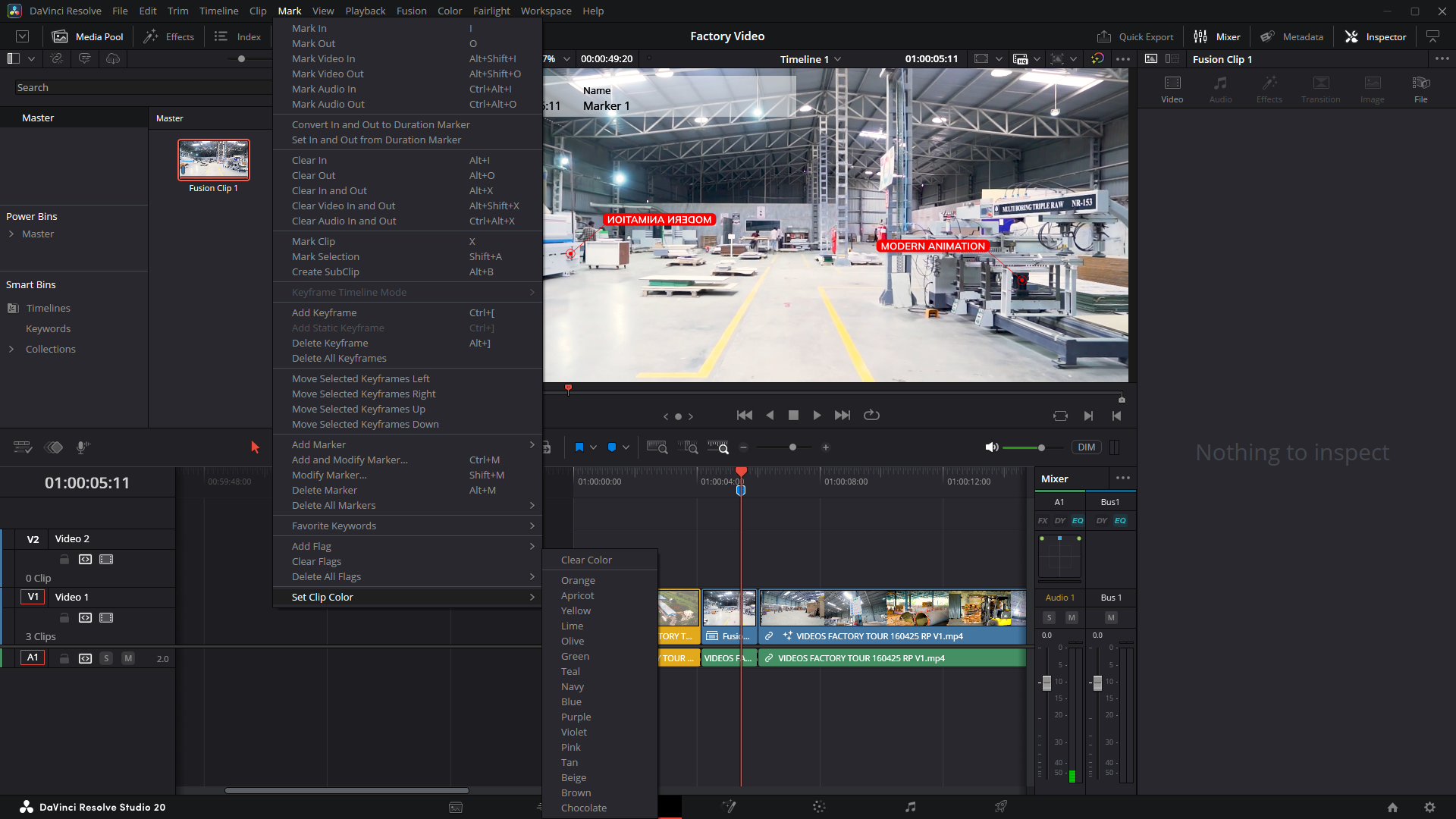The image size is (1456, 819).
Task: Open EQ for channel A1
Action: click(x=1078, y=521)
